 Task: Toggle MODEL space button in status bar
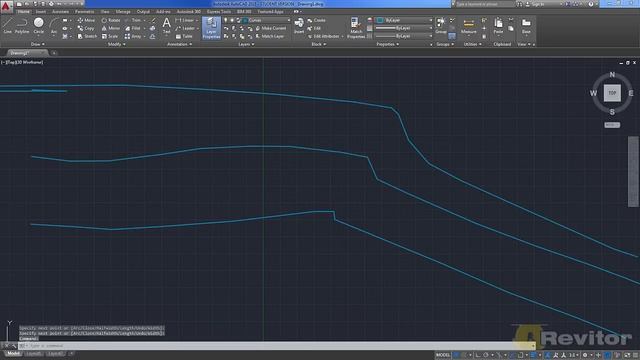[x=442, y=355]
